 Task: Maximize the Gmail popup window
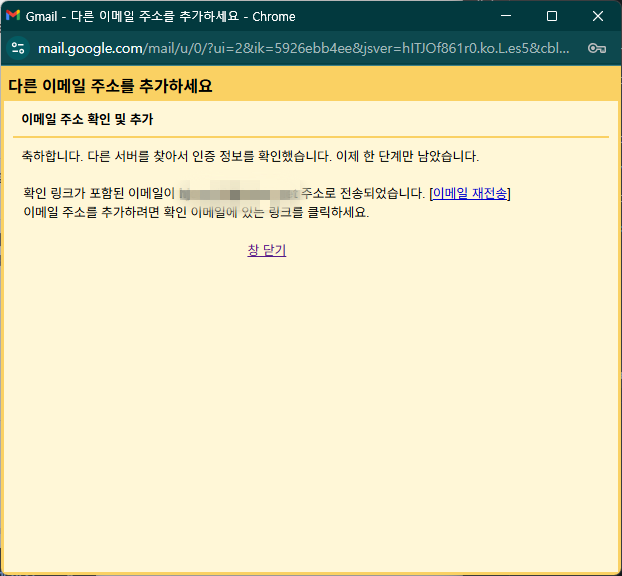coord(551,16)
